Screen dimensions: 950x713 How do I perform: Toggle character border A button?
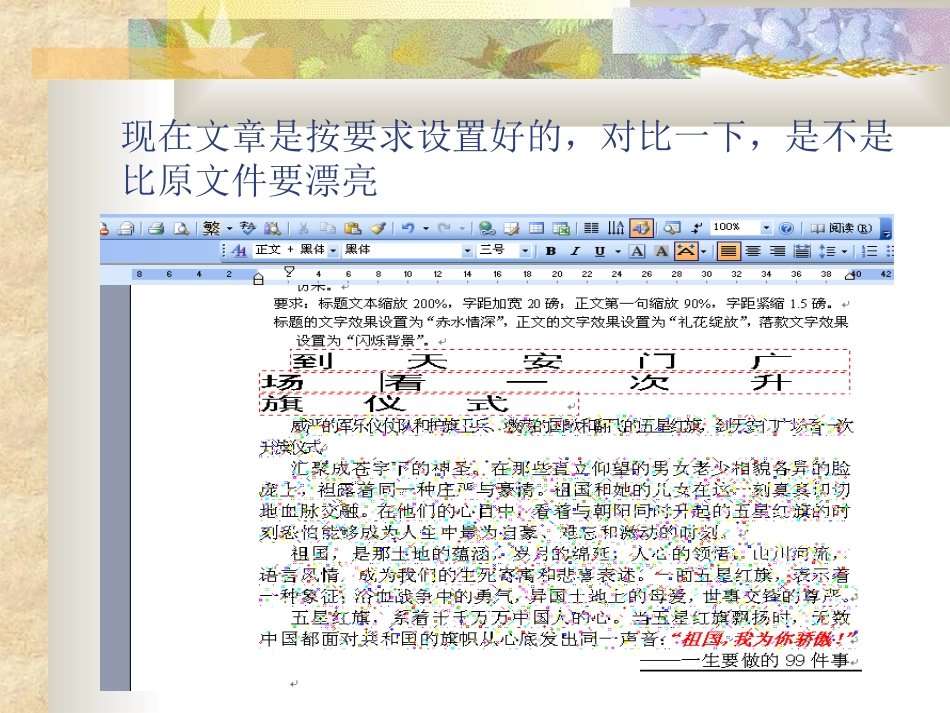(637, 251)
